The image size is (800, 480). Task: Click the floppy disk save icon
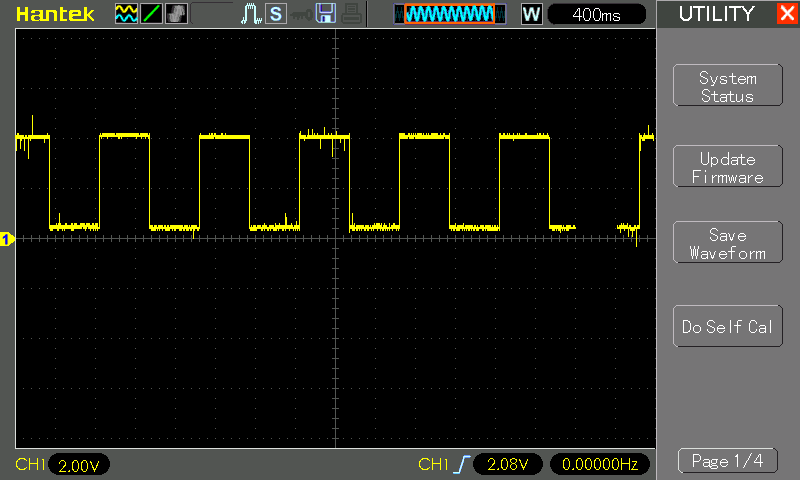coord(325,14)
